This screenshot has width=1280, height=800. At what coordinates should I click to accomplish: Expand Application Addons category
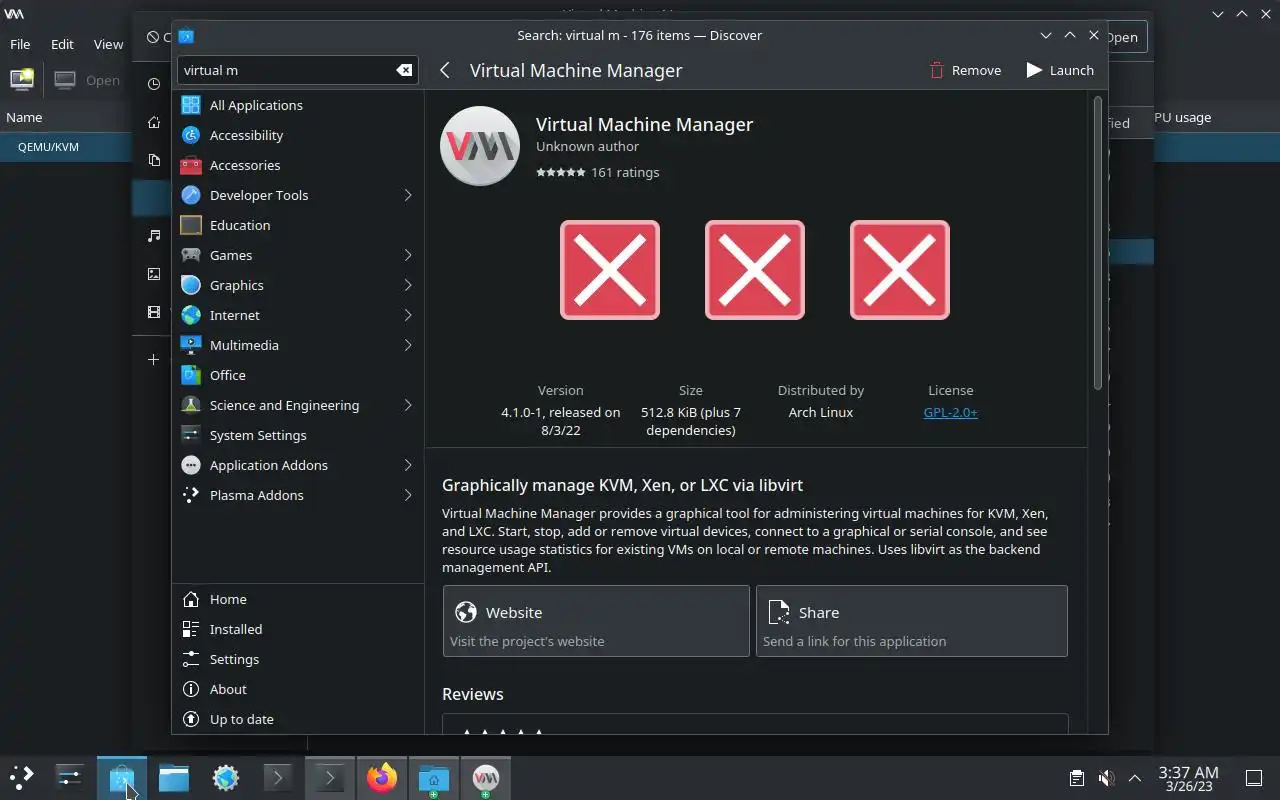408,465
